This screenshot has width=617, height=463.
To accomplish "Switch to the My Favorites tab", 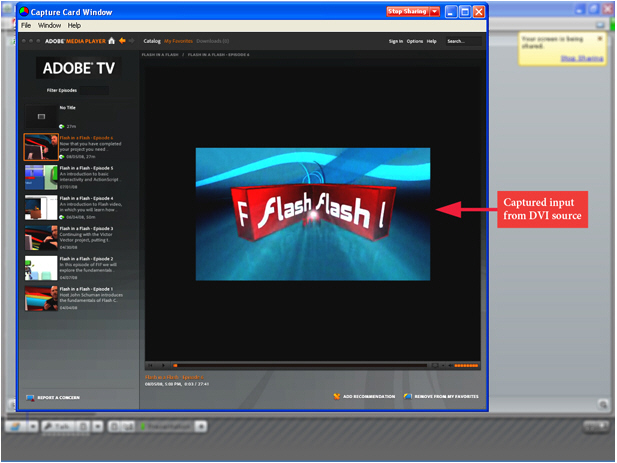I will 178,41.
